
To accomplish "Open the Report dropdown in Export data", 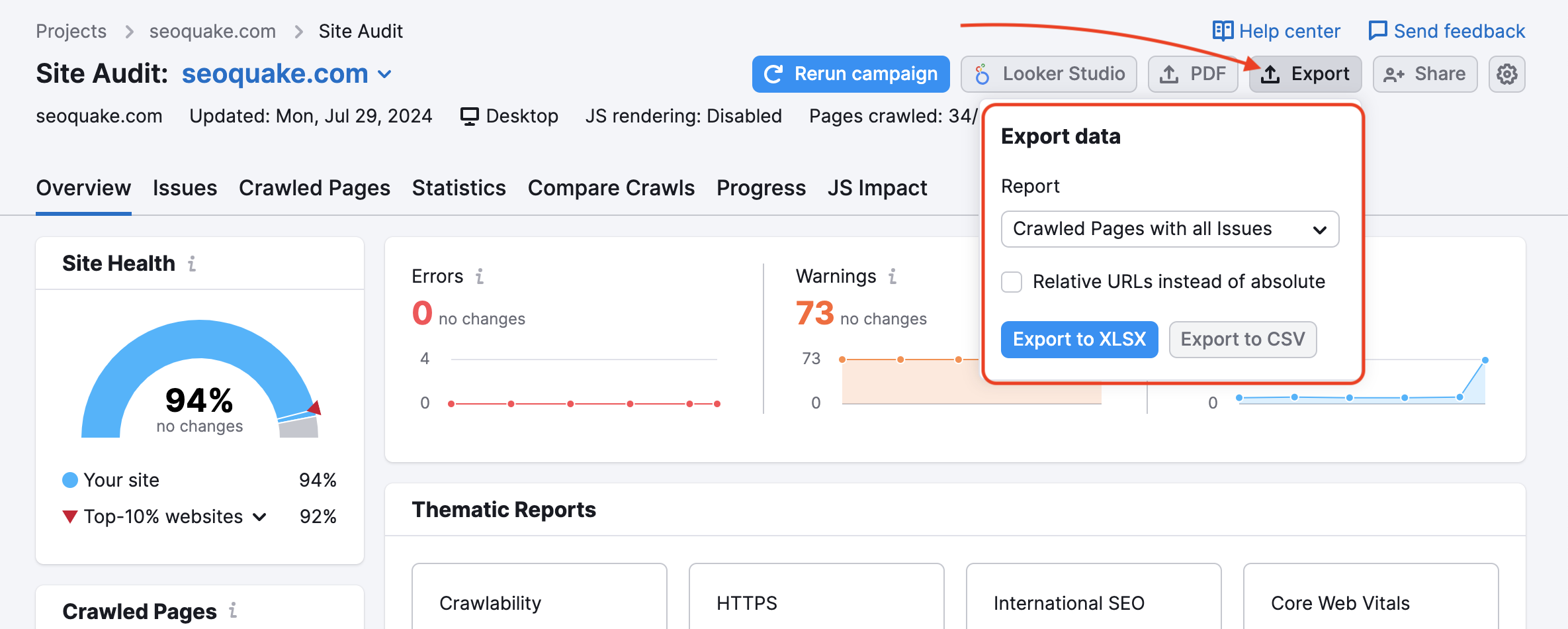I will click(x=1169, y=229).
